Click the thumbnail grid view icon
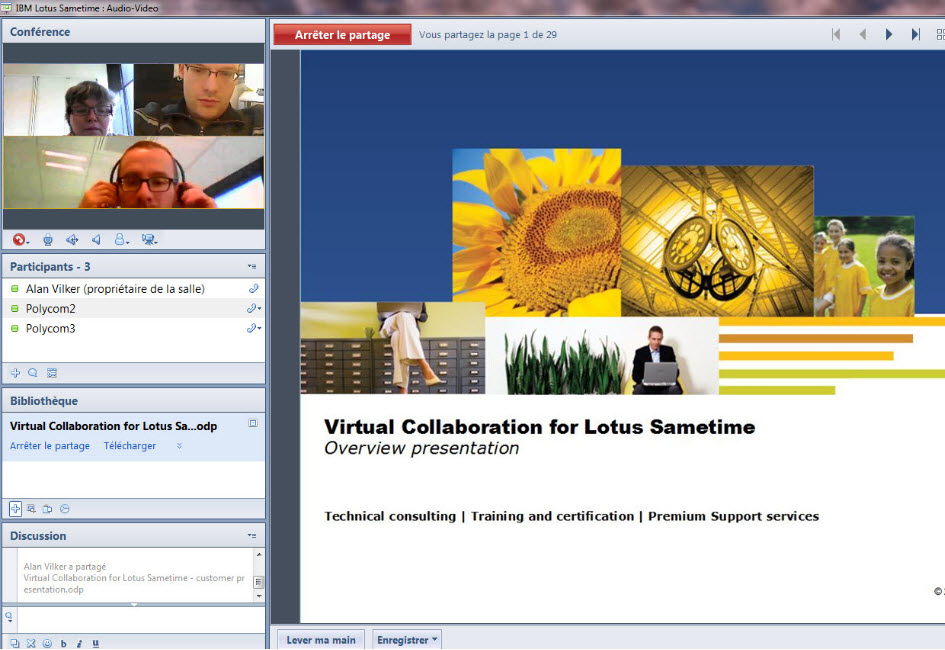This screenshot has width=945, height=650. (940, 34)
